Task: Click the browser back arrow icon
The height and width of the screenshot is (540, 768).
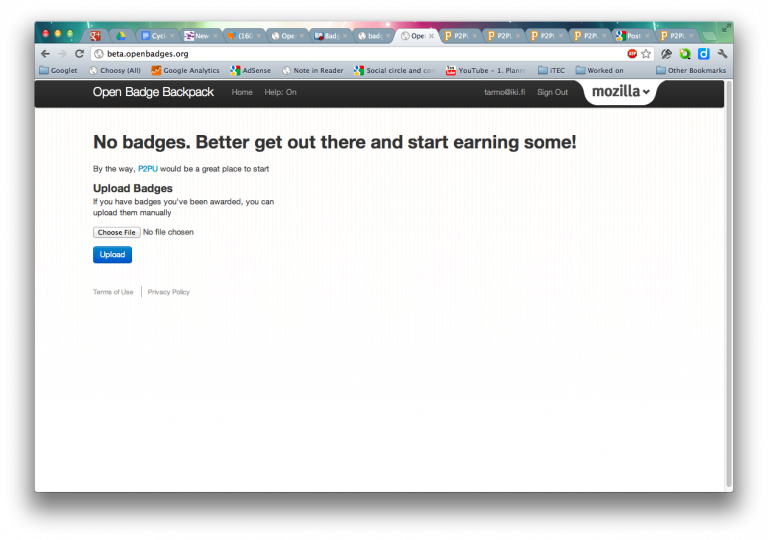Action: coord(46,54)
